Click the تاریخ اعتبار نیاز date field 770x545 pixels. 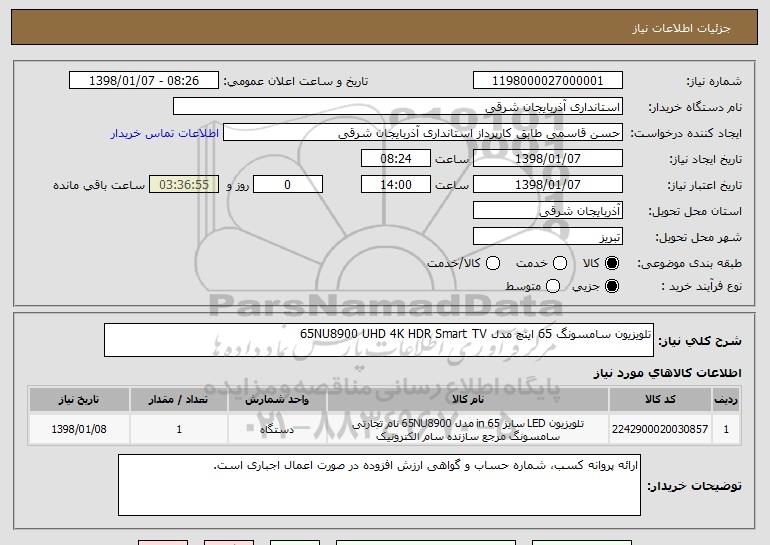point(548,185)
